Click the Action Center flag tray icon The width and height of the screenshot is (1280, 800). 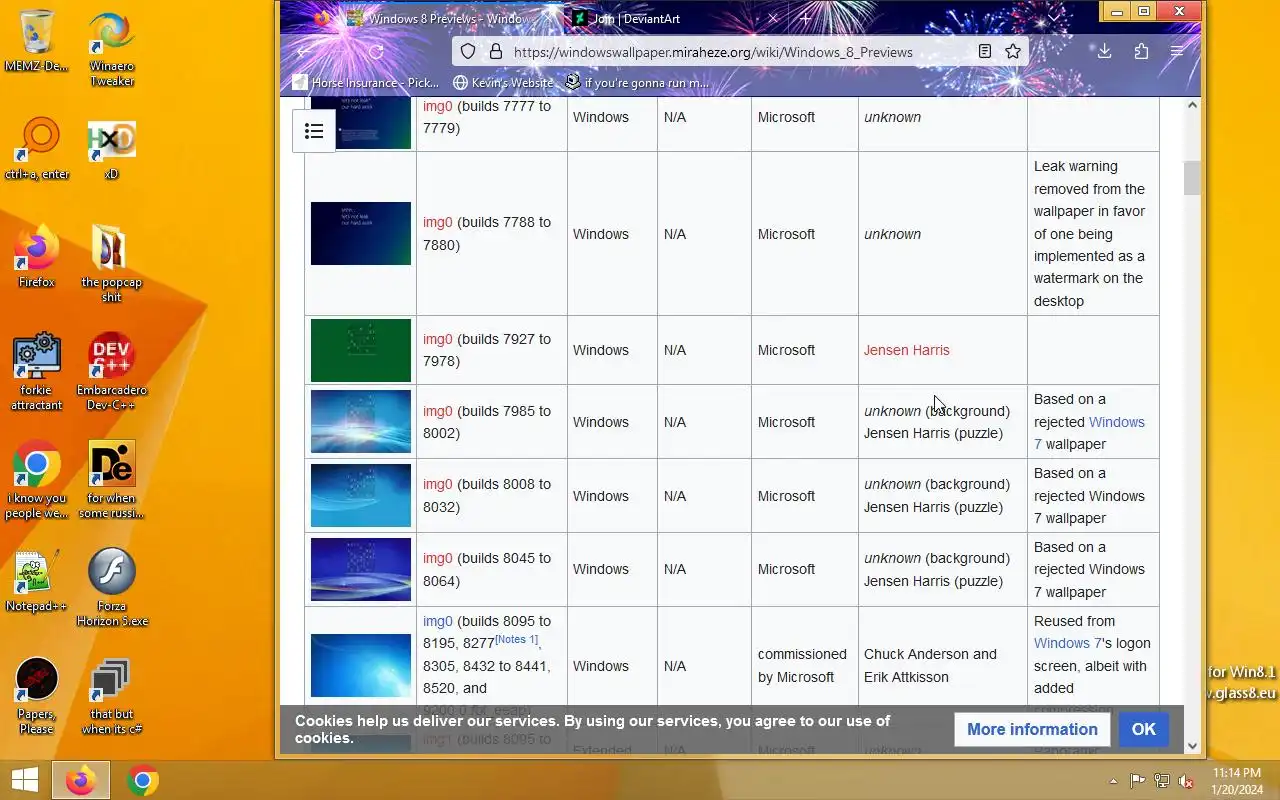click(x=1138, y=781)
